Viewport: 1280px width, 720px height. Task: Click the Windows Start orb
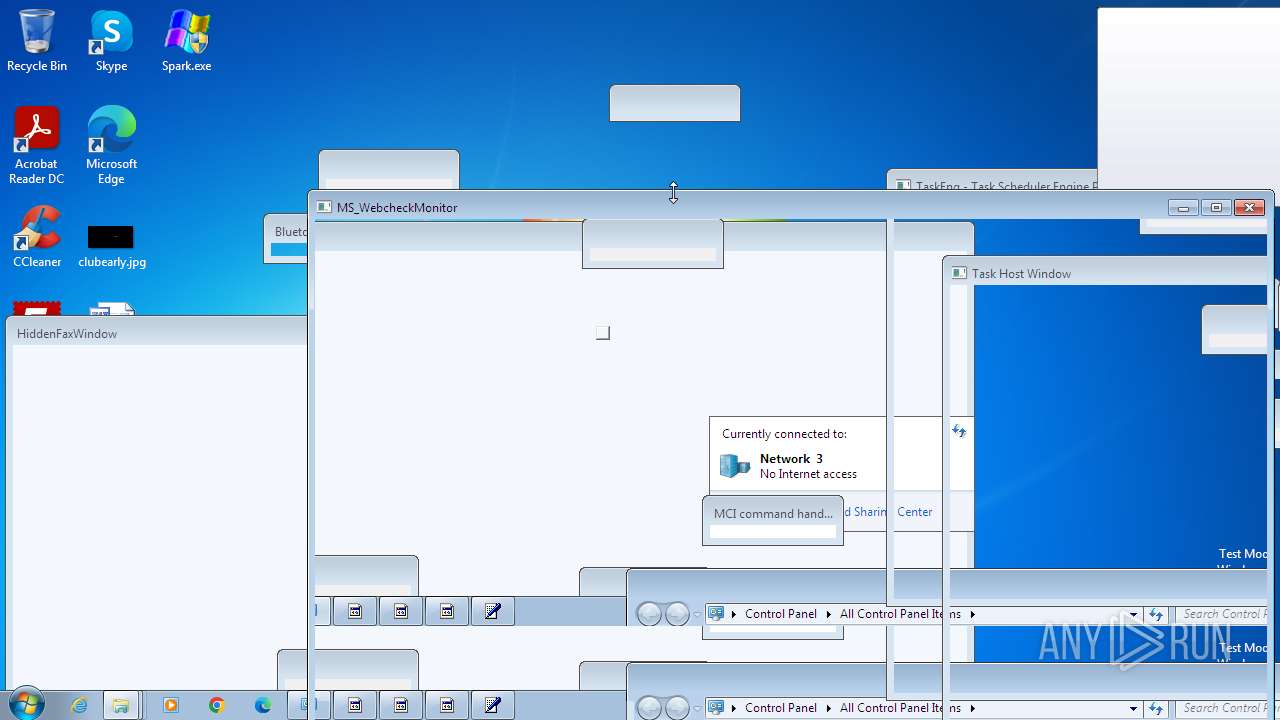point(26,705)
